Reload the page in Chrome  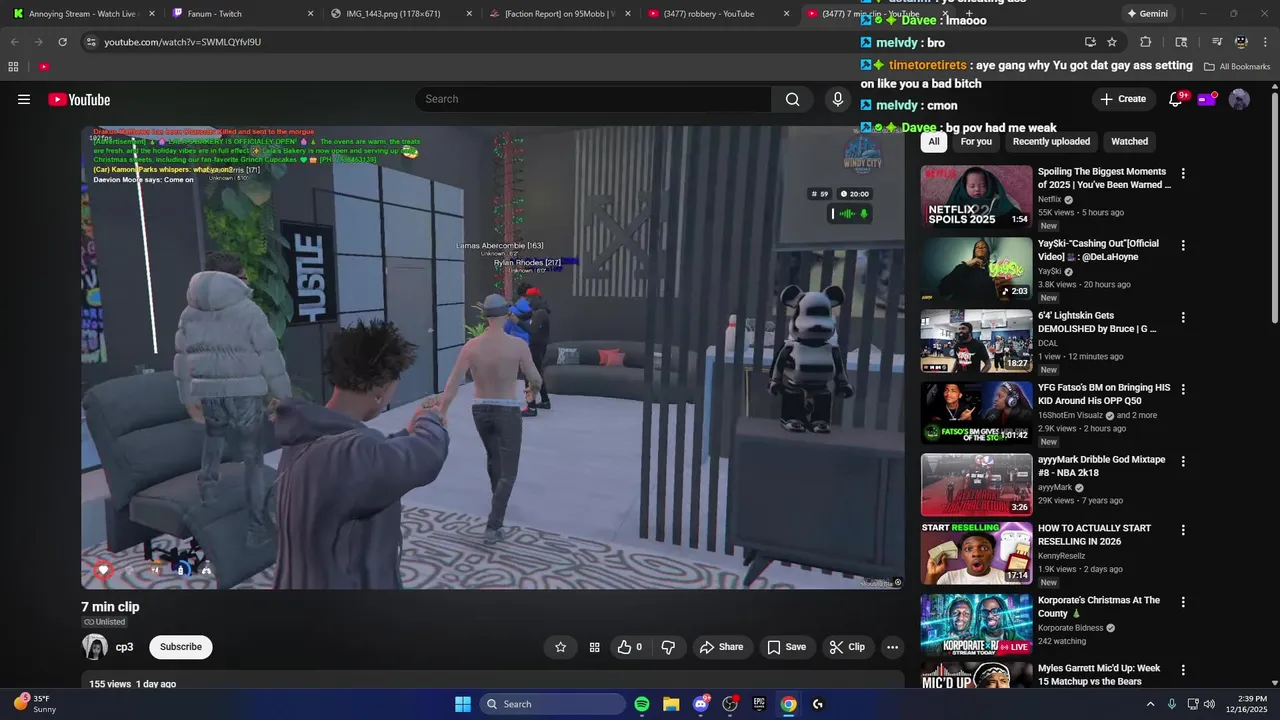tap(62, 42)
